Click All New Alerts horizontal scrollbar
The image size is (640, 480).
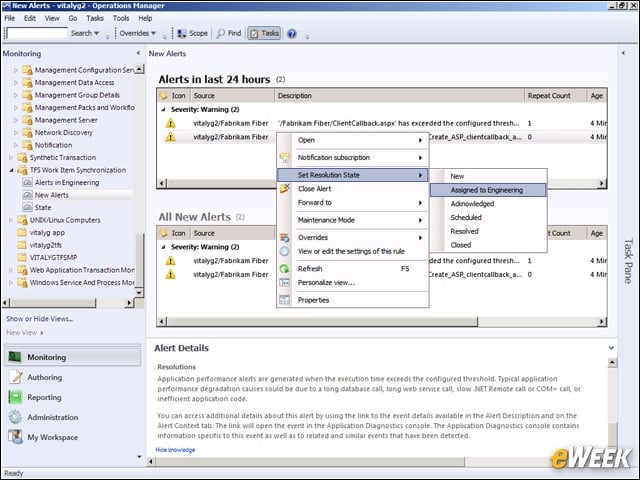322,322
